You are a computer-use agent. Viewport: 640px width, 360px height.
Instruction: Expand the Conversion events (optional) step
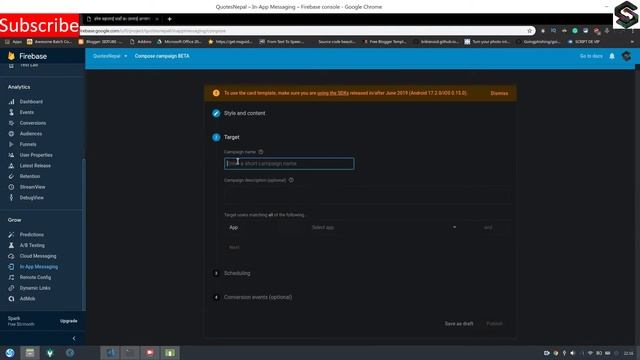[258, 297]
